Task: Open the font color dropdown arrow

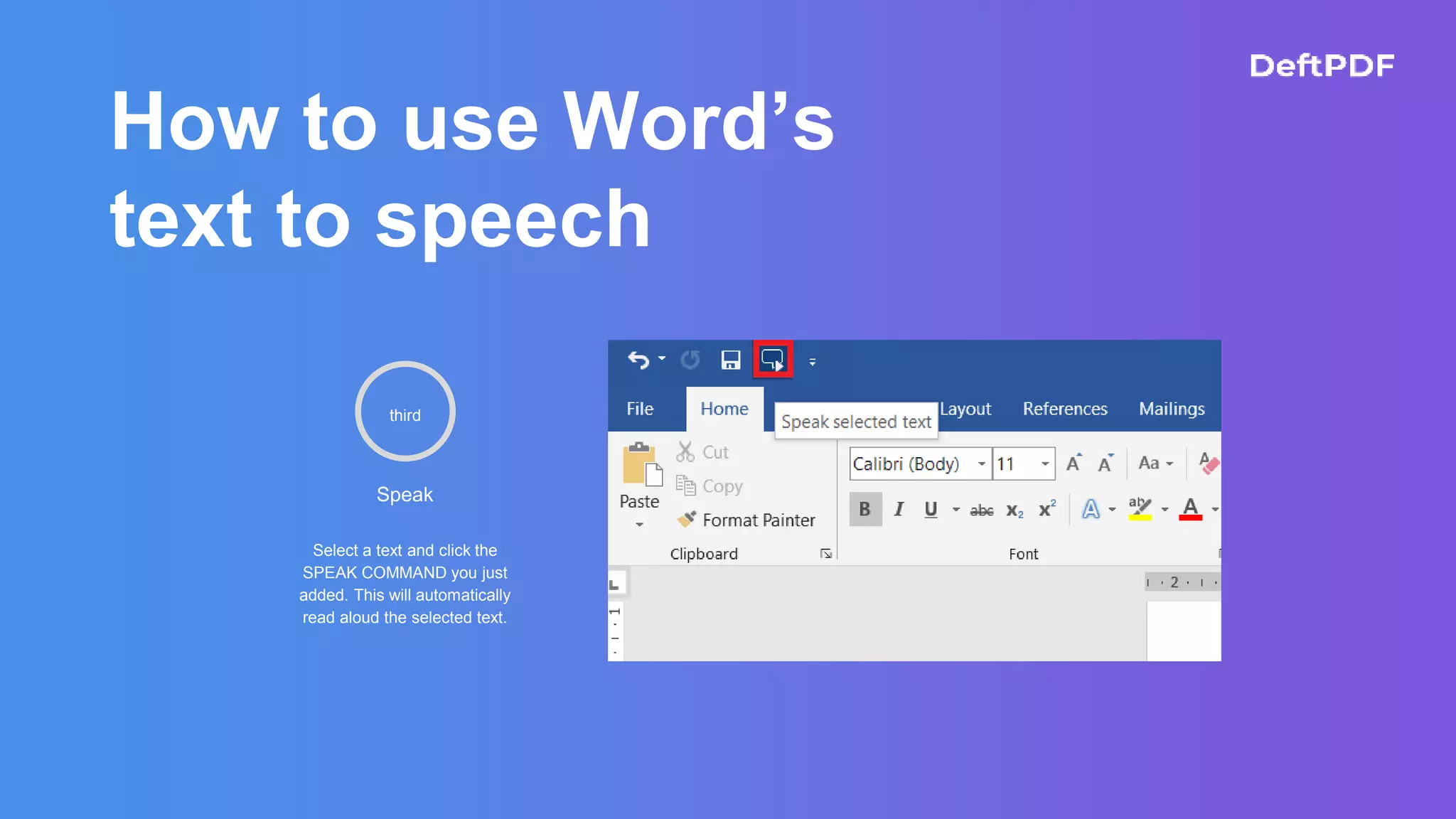Action: click(x=1215, y=510)
